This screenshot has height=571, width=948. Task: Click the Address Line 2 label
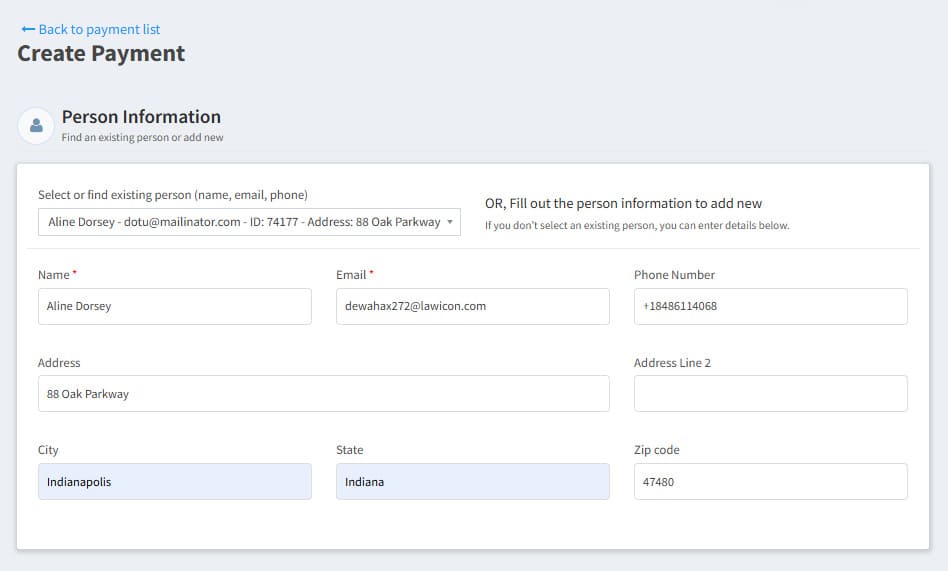pos(672,363)
